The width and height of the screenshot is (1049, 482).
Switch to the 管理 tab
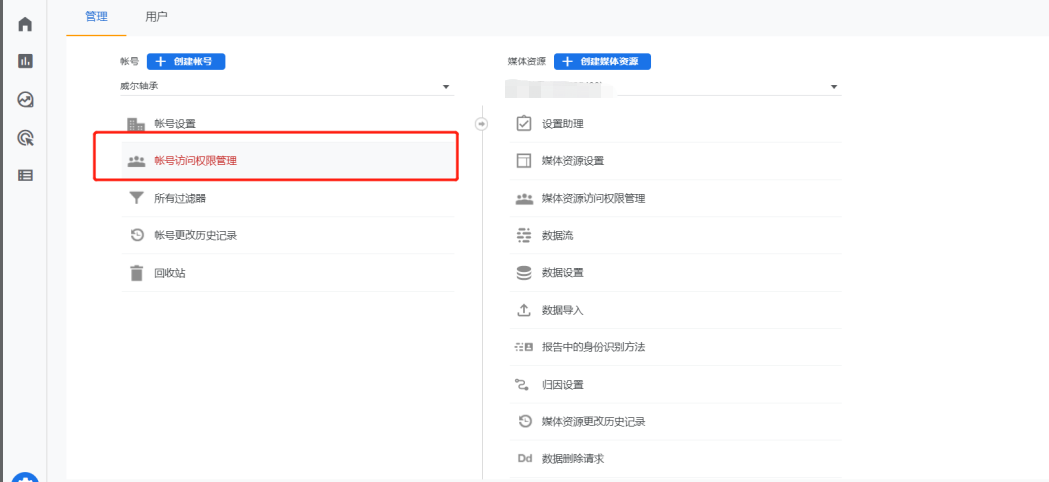pyautogui.click(x=97, y=17)
